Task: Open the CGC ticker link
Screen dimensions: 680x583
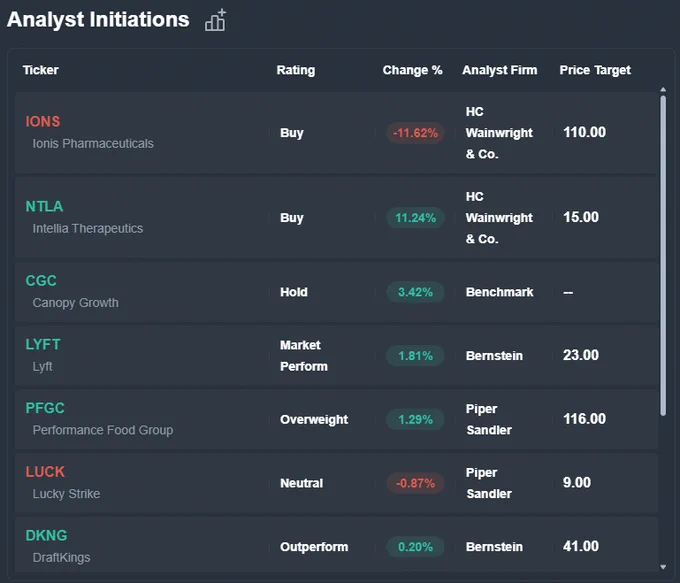Action: (41, 281)
